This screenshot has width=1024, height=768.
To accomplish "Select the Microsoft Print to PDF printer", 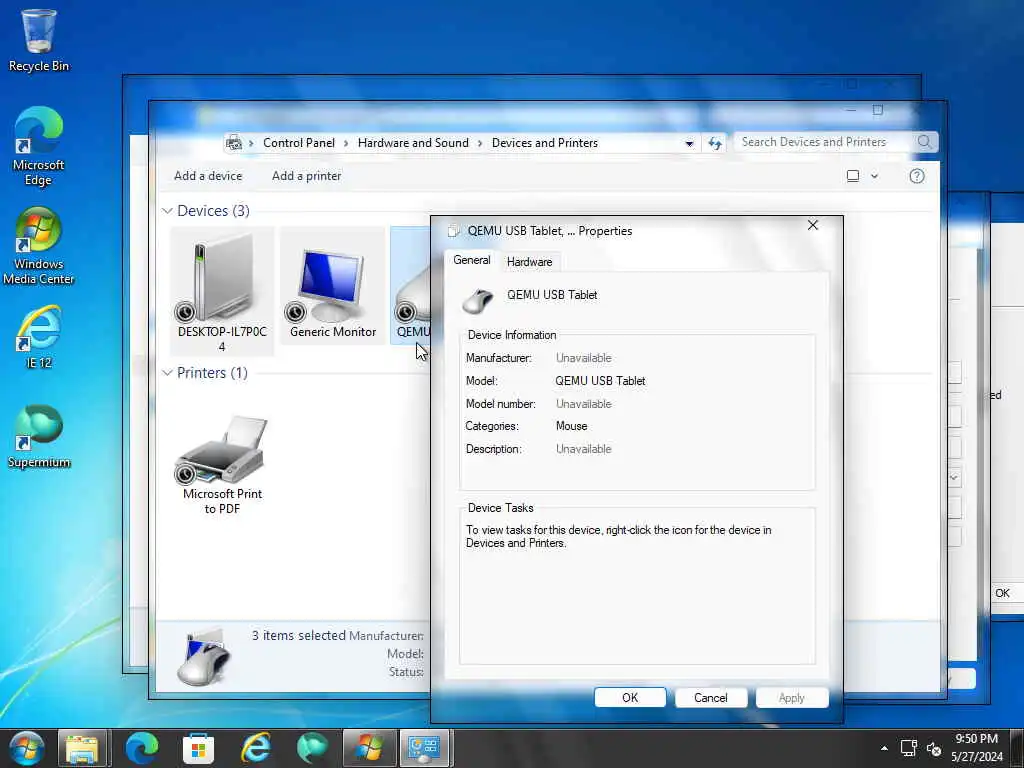I will pos(222,464).
